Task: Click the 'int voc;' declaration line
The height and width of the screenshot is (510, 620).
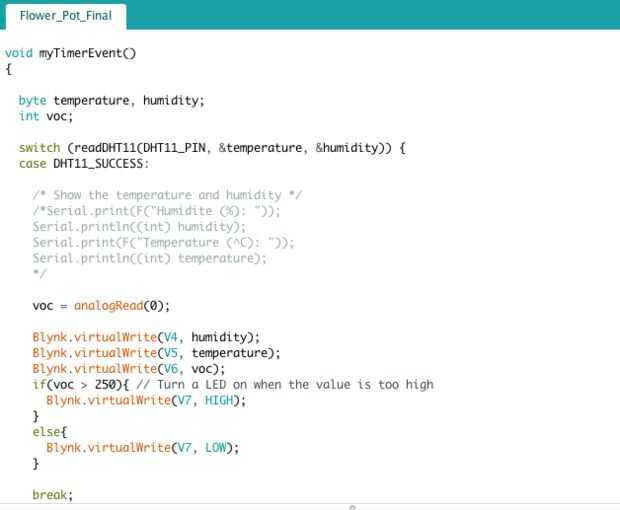Action: [46, 116]
